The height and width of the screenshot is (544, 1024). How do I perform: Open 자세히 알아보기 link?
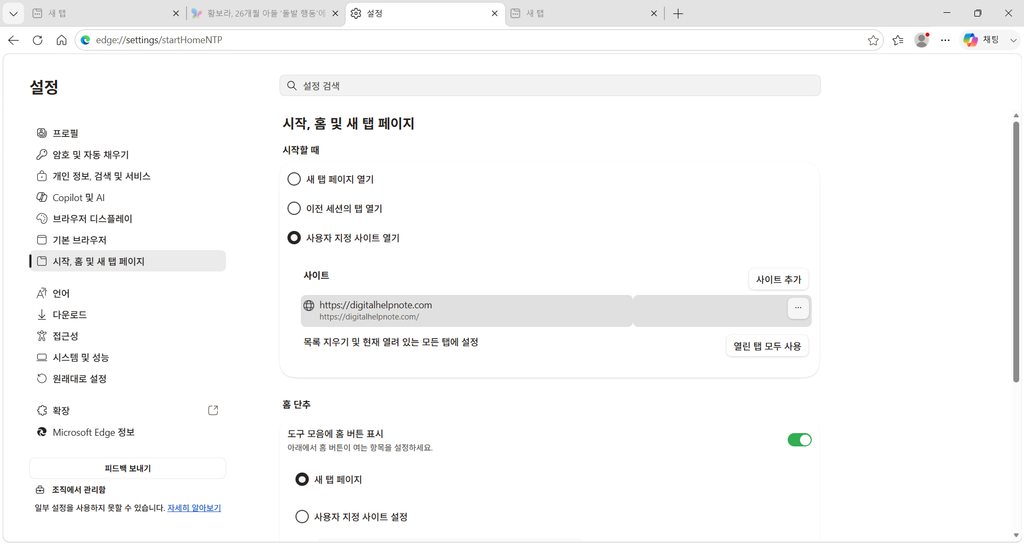(x=194, y=508)
